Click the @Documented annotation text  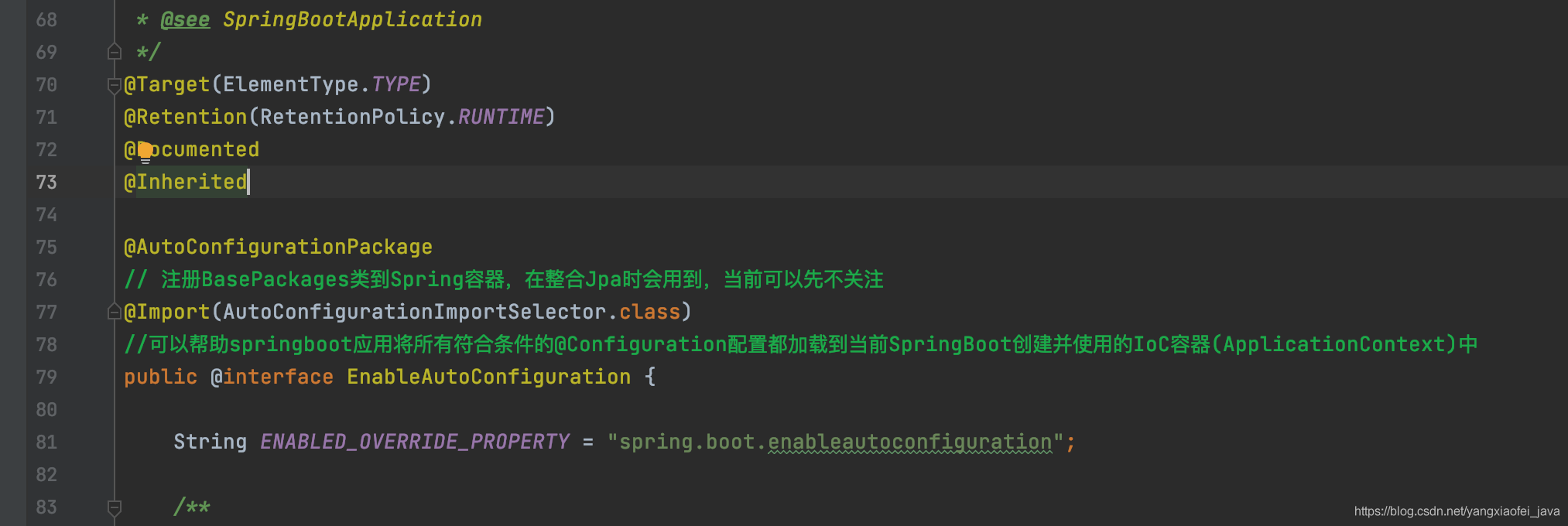pos(192,149)
